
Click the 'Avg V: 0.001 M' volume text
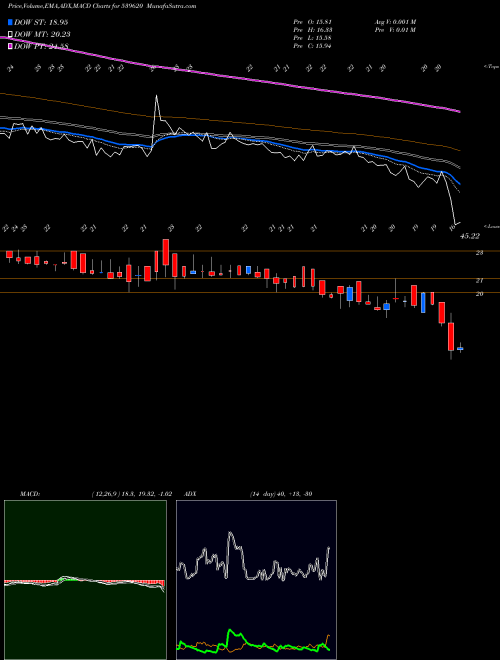pyautogui.click(x=395, y=22)
